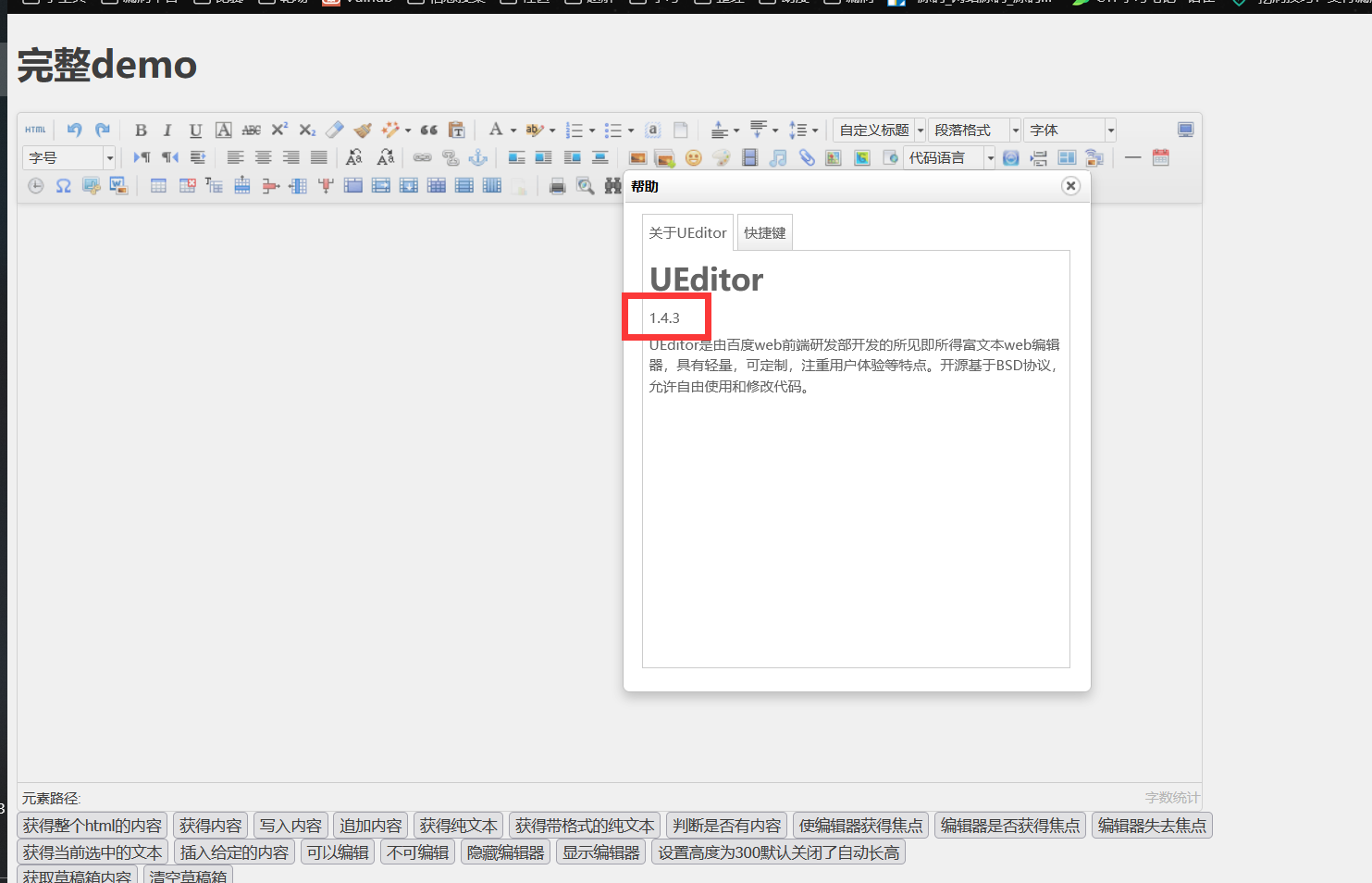Click the insert date calendar icon
This screenshot has width=1372, height=883.
1161,158
